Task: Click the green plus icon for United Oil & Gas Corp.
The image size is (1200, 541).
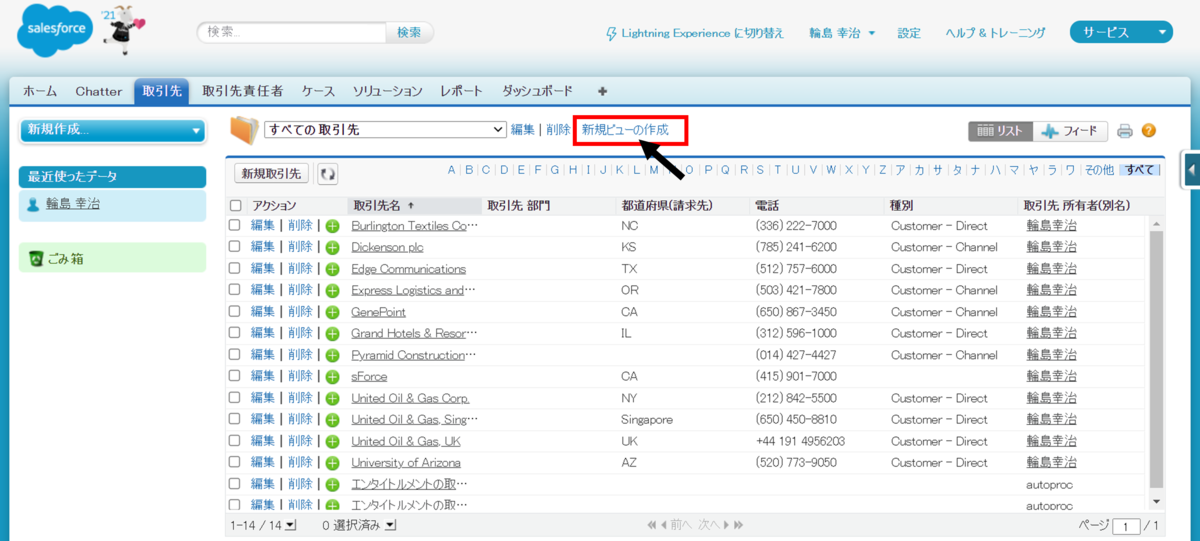Action: (x=332, y=398)
